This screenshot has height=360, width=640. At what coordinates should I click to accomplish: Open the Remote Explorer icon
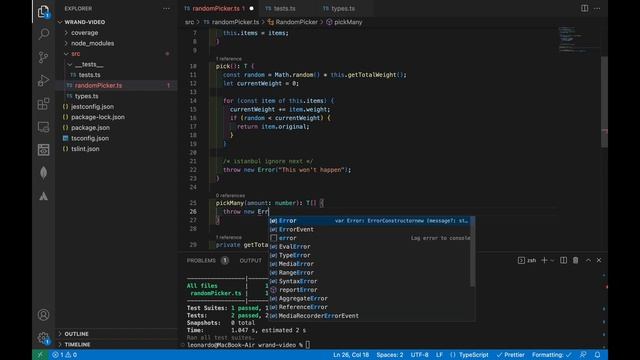pyautogui.click(x=43, y=127)
